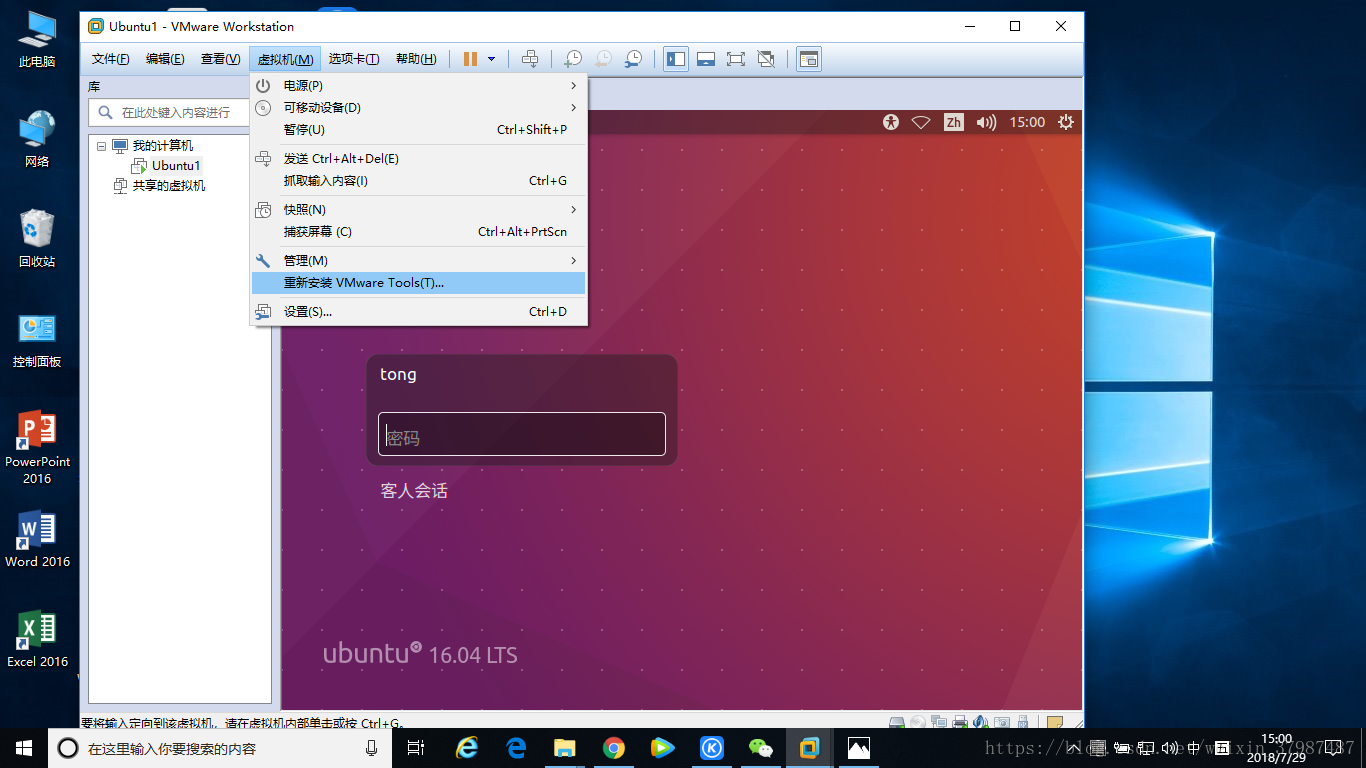Click the library search input field
The height and width of the screenshot is (768, 1366).
[170, 112]
